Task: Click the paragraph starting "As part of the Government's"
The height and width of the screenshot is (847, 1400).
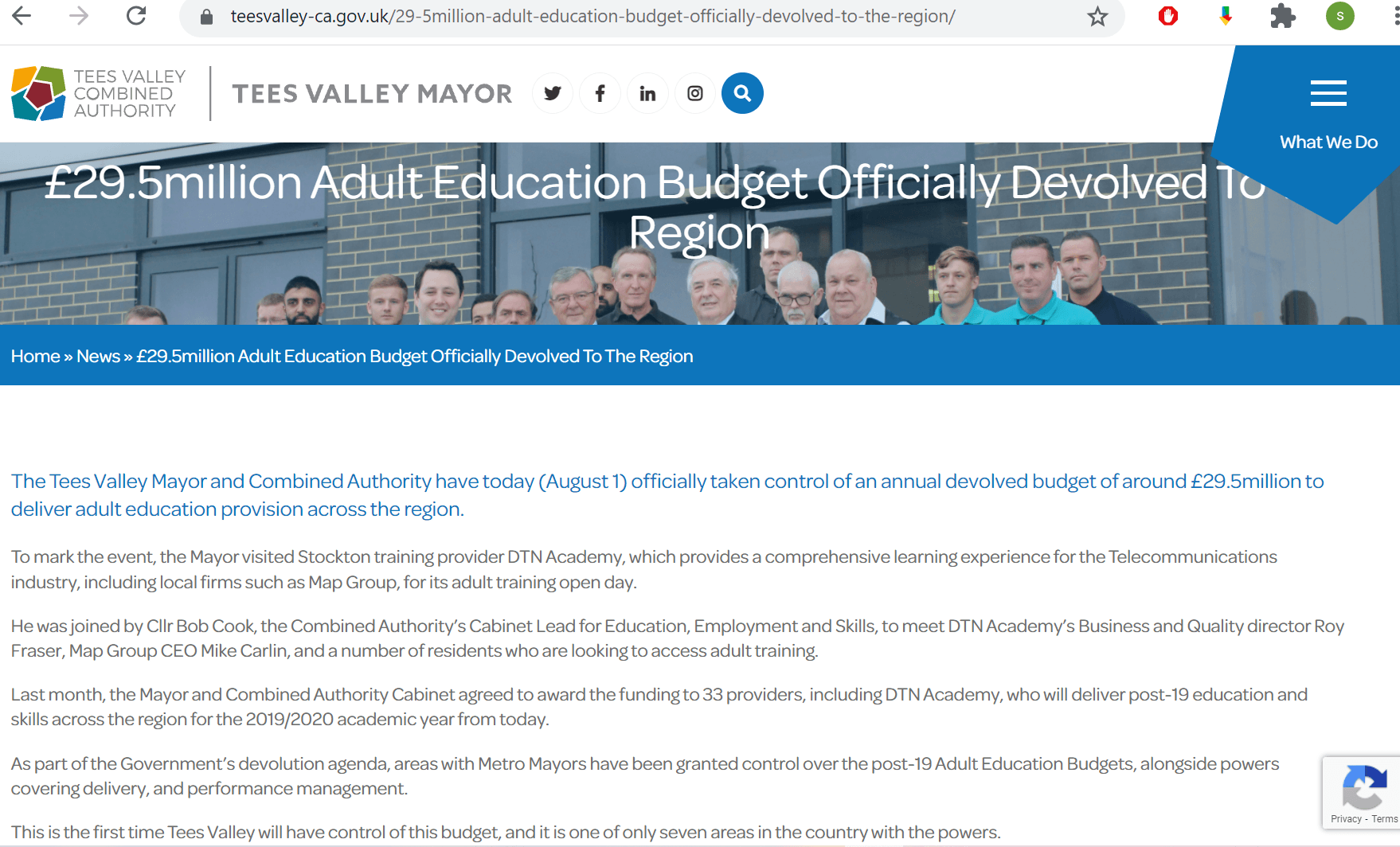Action: pyautogui.click(x=645, y=776)
